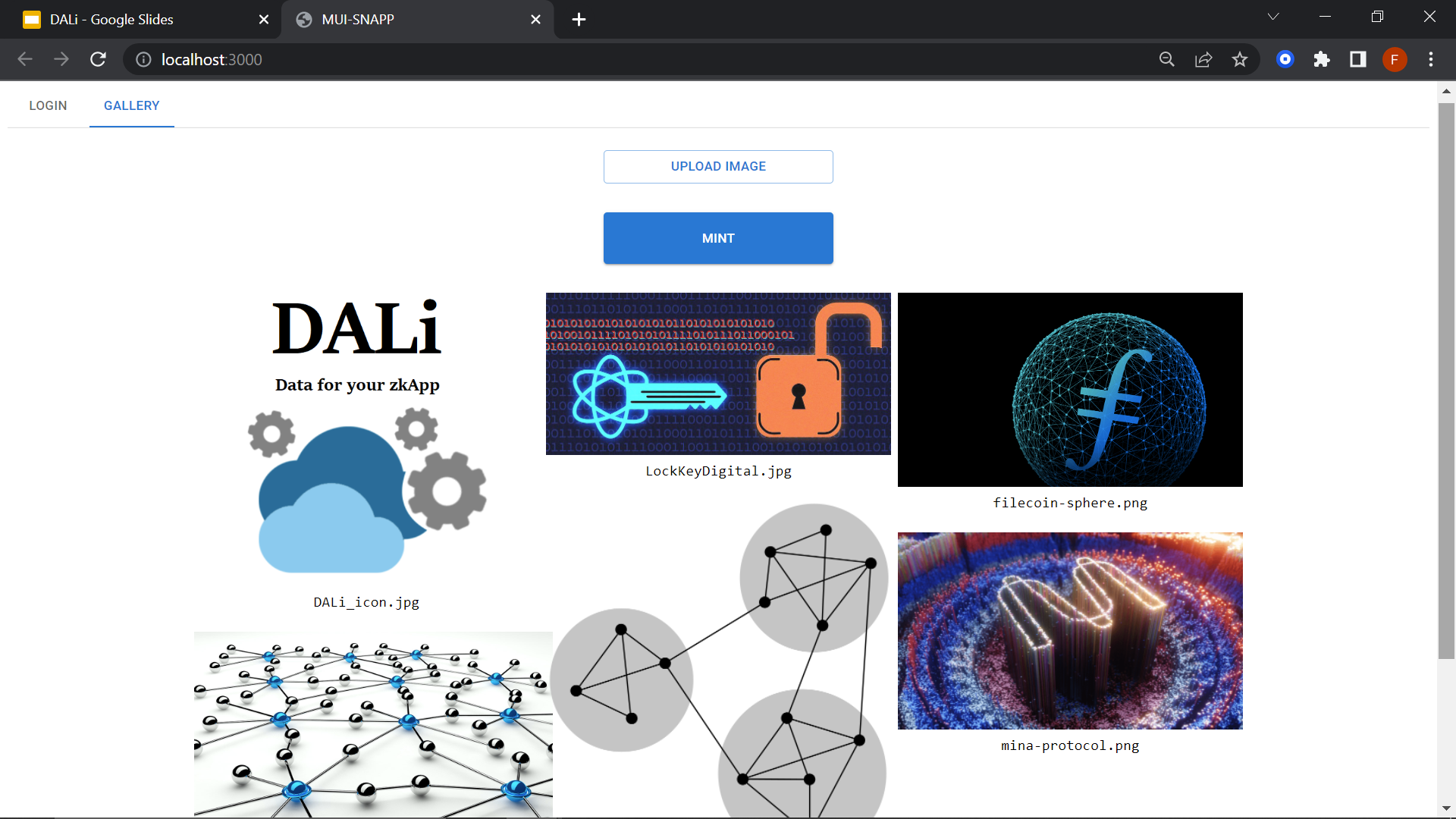1456x819 pixels.
Task: Click the UPLOAD IMAGE button
Action: (718, 166)
